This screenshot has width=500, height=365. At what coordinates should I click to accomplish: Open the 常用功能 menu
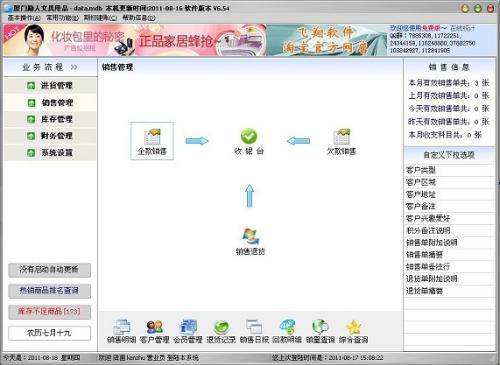62,18
